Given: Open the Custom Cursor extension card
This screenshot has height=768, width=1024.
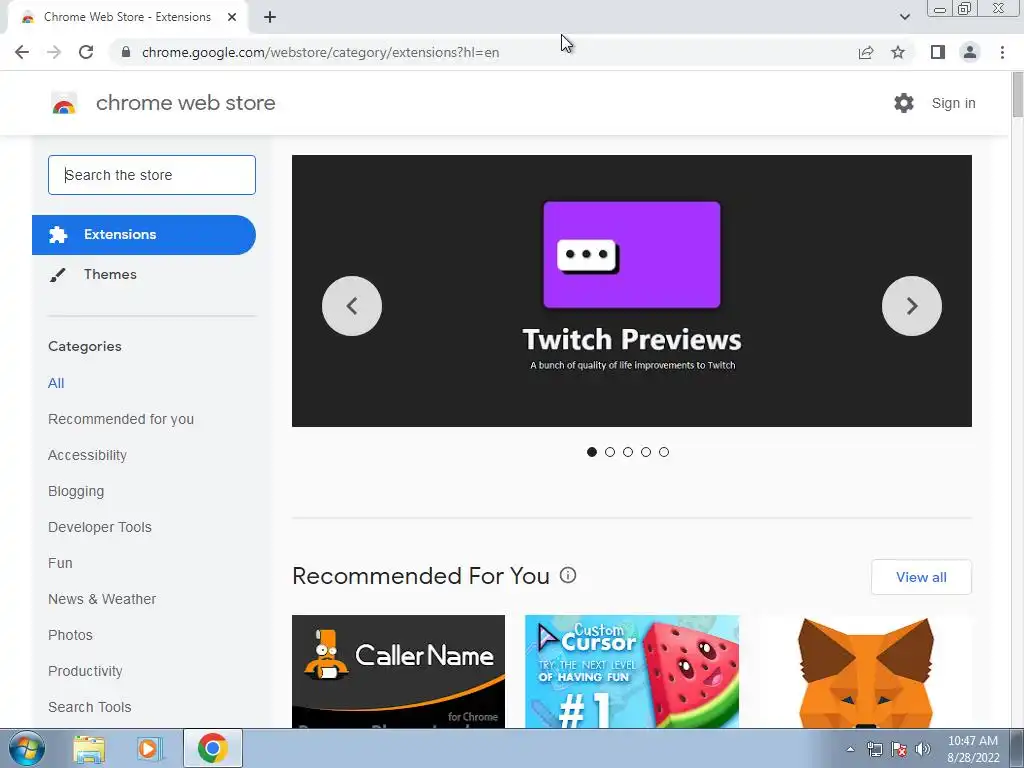Looking at the screenshot, I should pyautogui.click(x=632, y=671).
